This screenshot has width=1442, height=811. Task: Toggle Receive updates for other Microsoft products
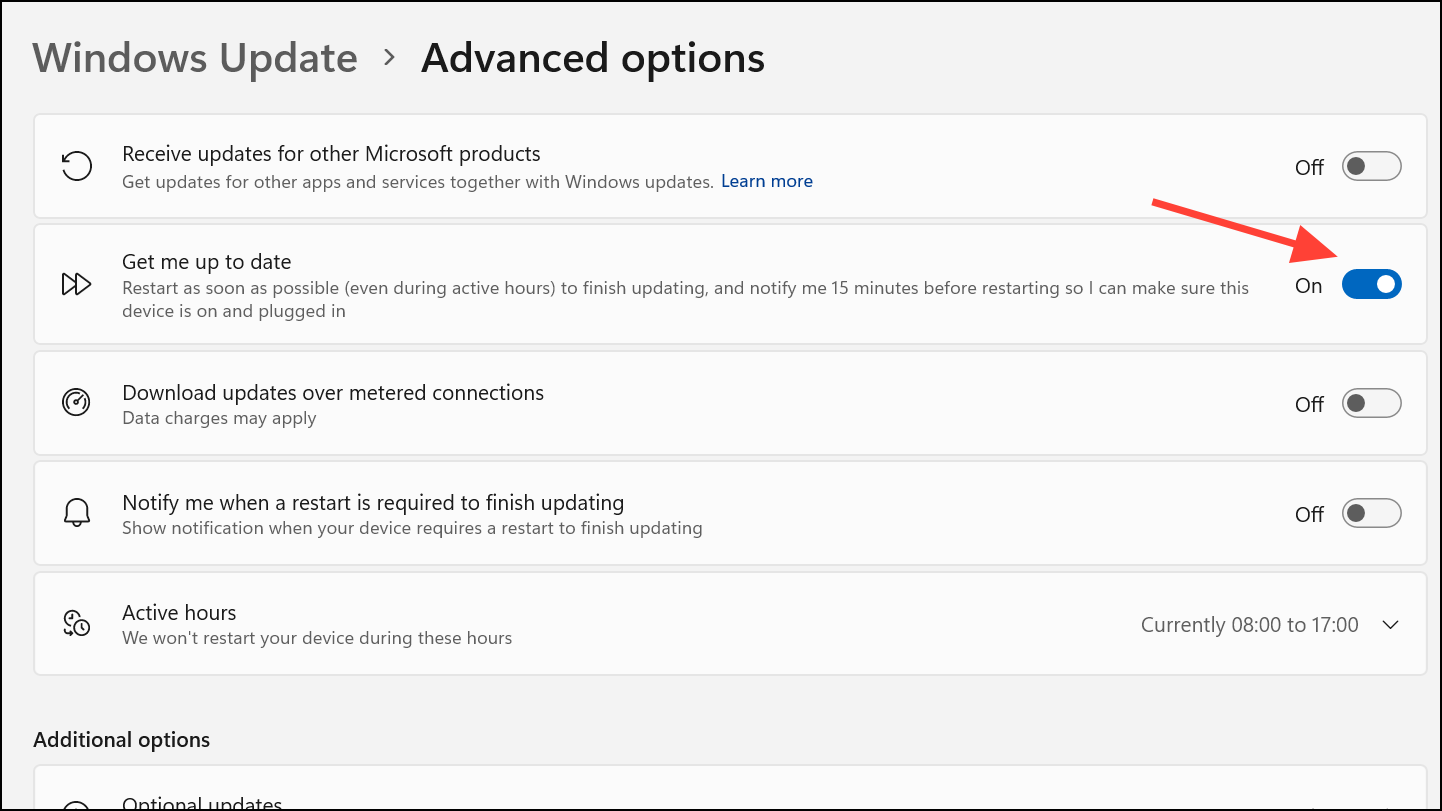coord(1371,166)
